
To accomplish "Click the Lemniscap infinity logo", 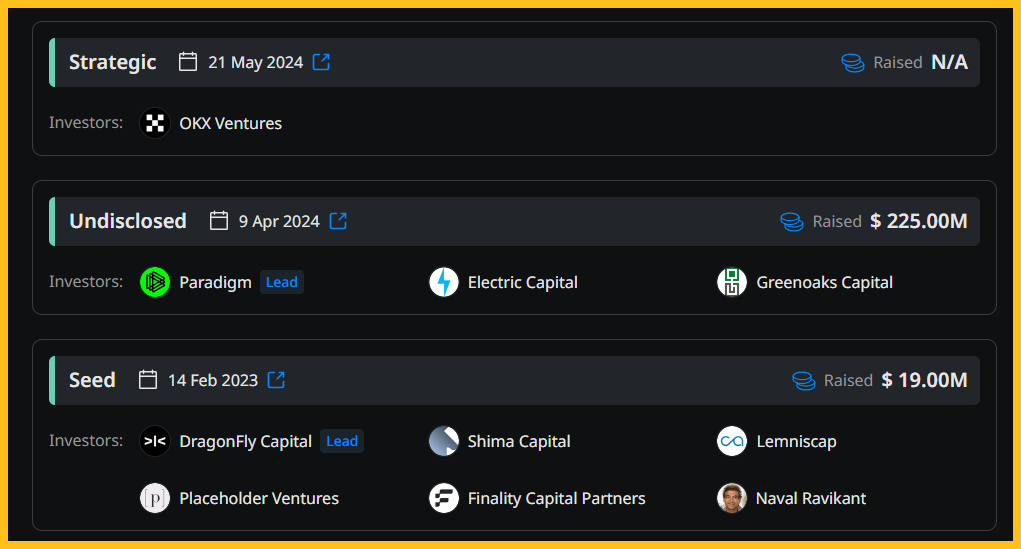I will tap(732, 441).
